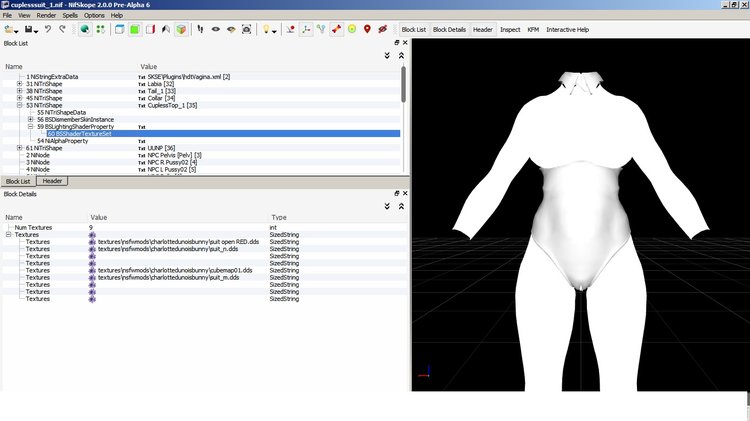
Task: Open the File menu
Action: [x=7, y=15]
